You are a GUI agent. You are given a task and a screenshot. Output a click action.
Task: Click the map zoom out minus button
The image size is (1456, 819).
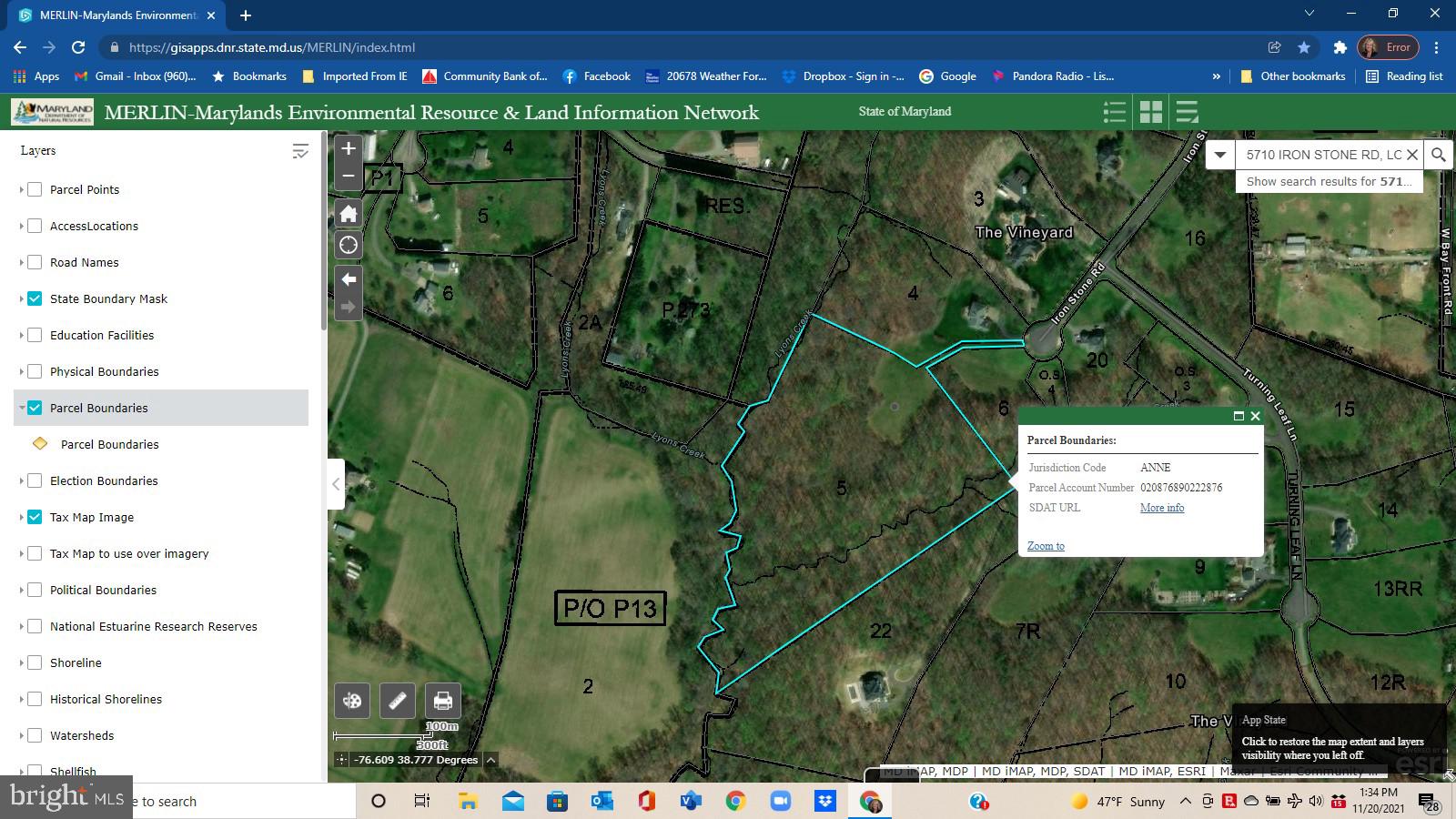pos(349,176)
